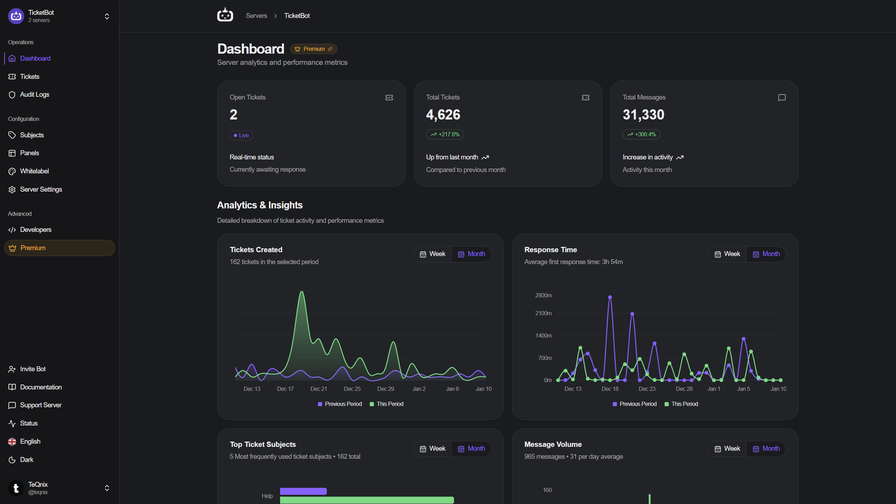Click the Premium badge beside Dashboard title
The image size is (896, 504).
(314, 49)
